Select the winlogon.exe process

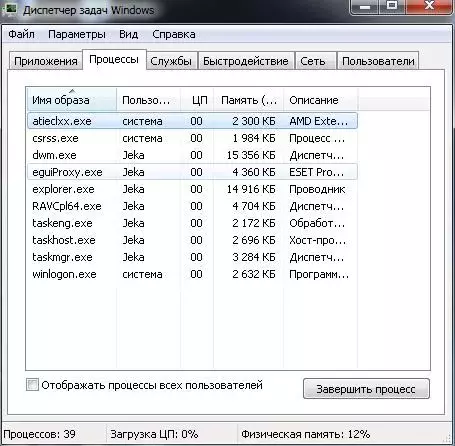tap(192, 274)
